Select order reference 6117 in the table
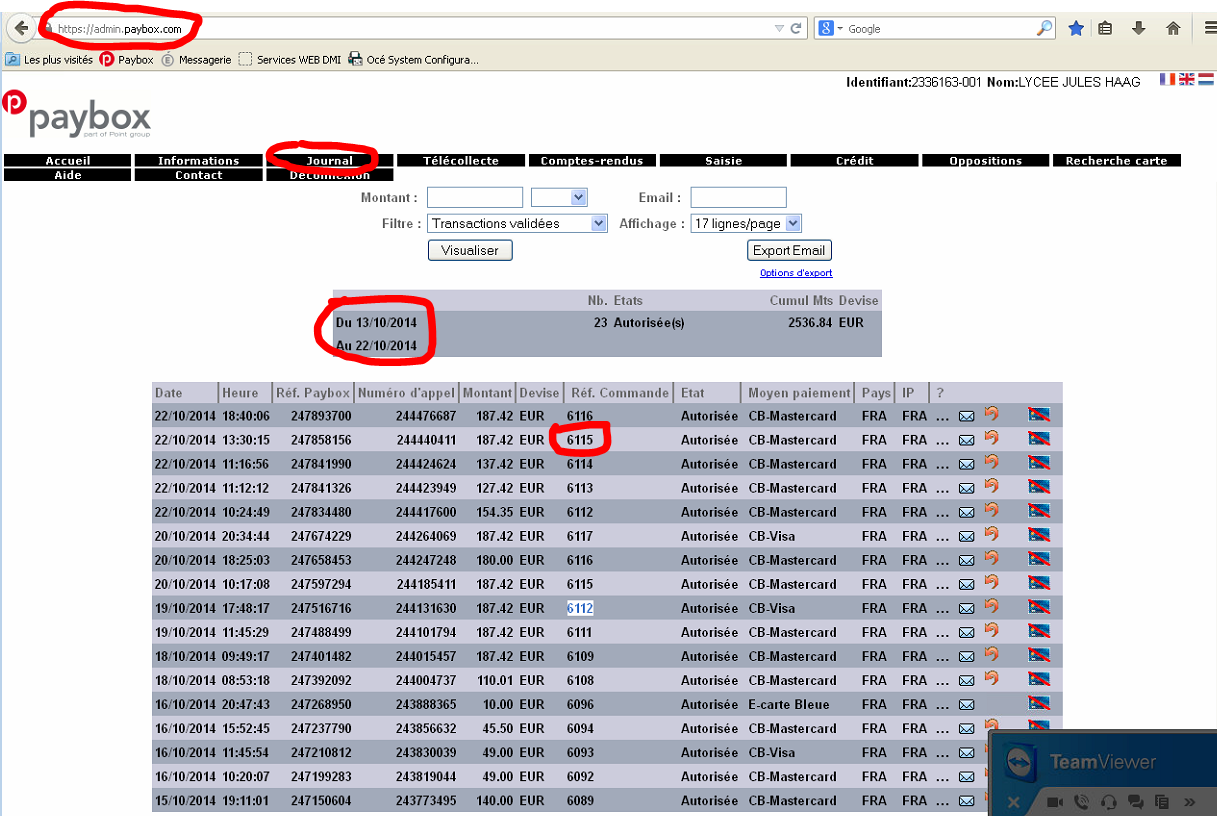 click(580, 536)
